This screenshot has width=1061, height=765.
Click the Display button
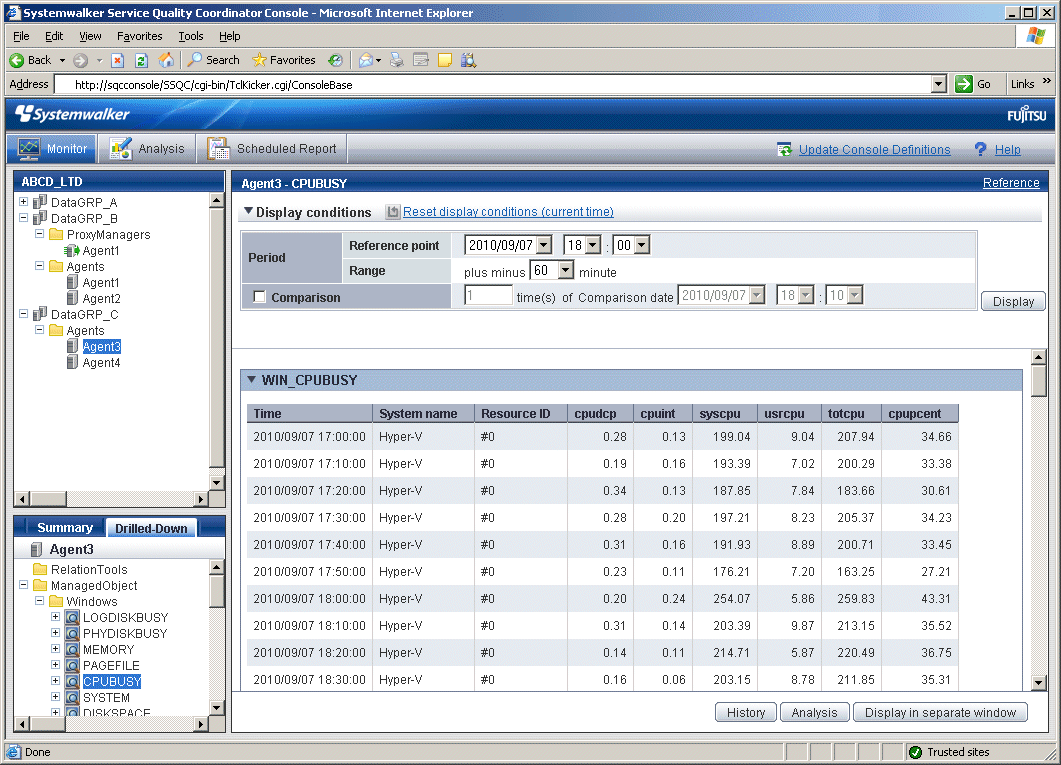coord(1013,301)
